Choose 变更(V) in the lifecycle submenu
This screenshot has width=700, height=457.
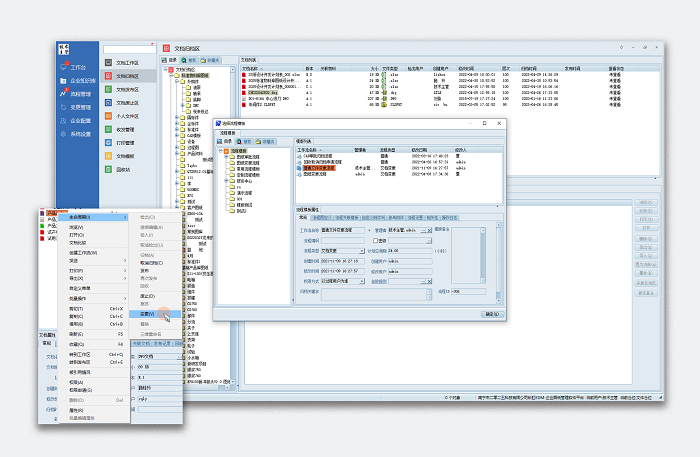click(154, 314)
